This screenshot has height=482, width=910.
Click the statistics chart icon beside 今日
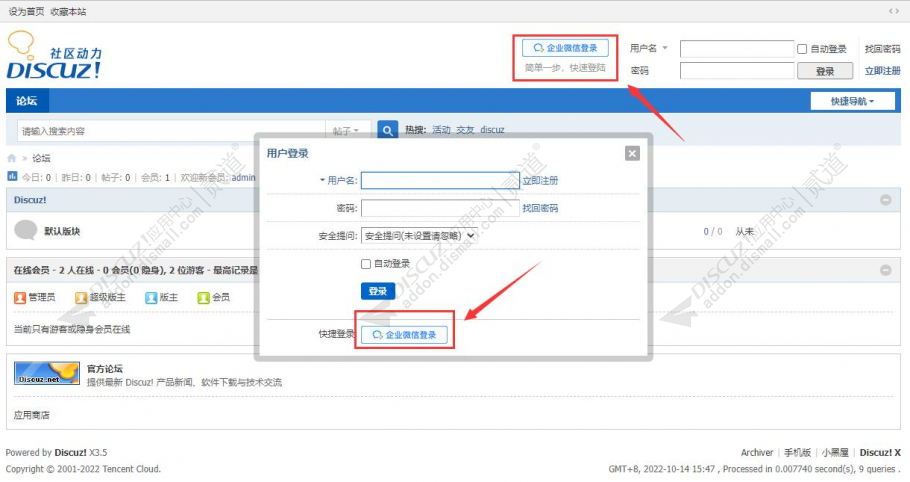tap(12, 176)
